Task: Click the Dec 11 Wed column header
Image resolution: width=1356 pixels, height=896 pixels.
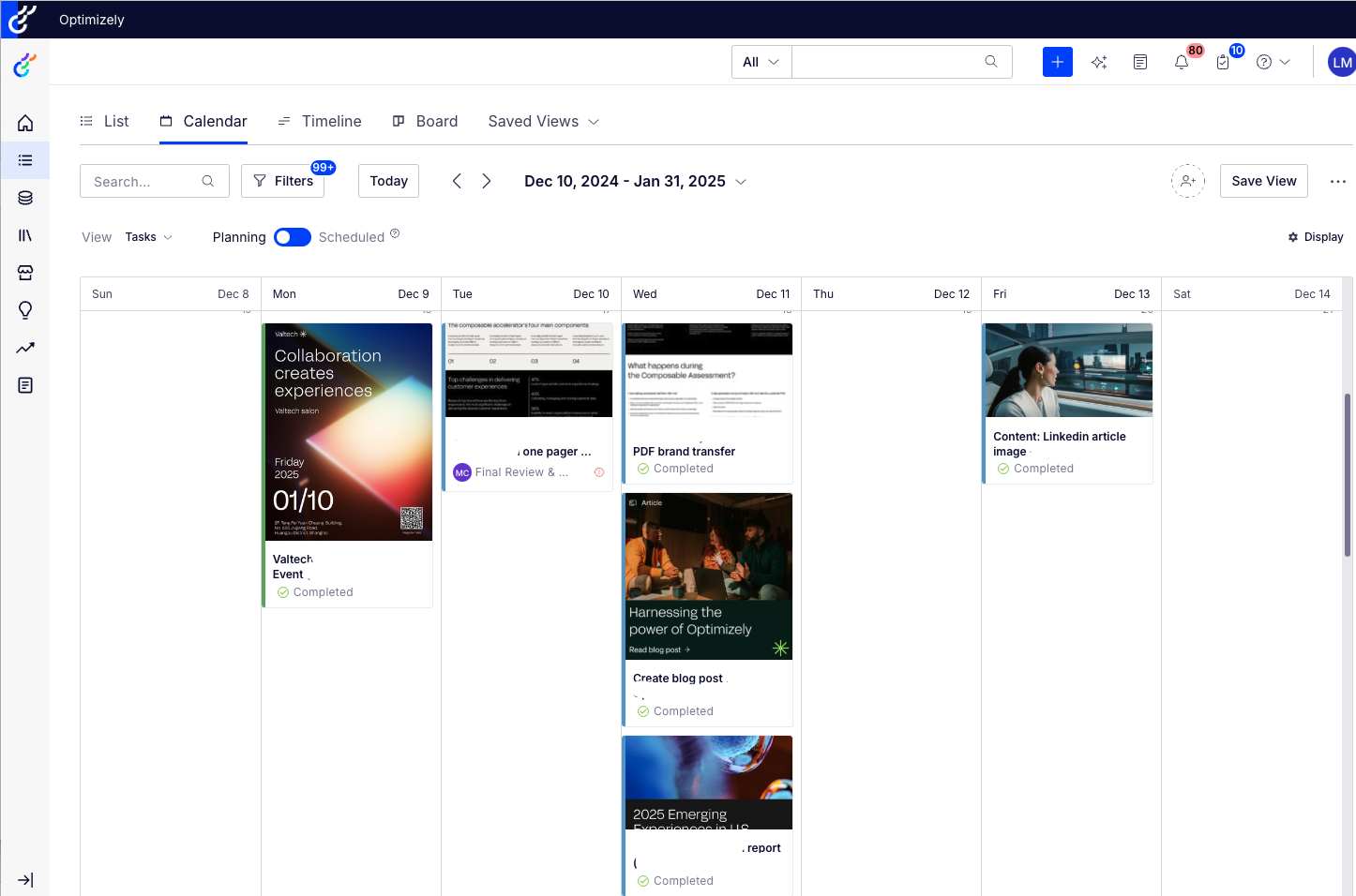Action: [x=712, y=294]
